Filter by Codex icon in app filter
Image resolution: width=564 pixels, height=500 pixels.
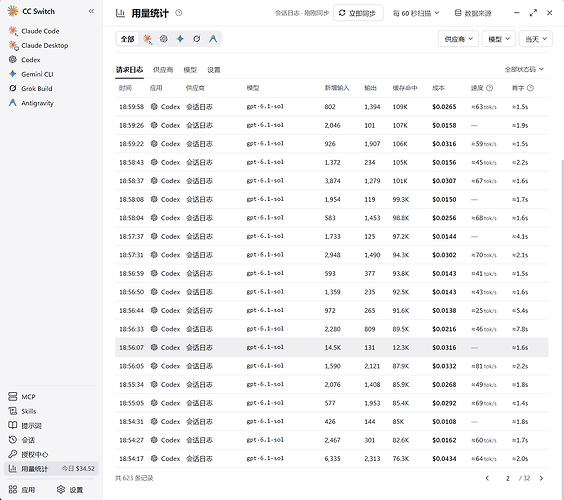point(164,39)
